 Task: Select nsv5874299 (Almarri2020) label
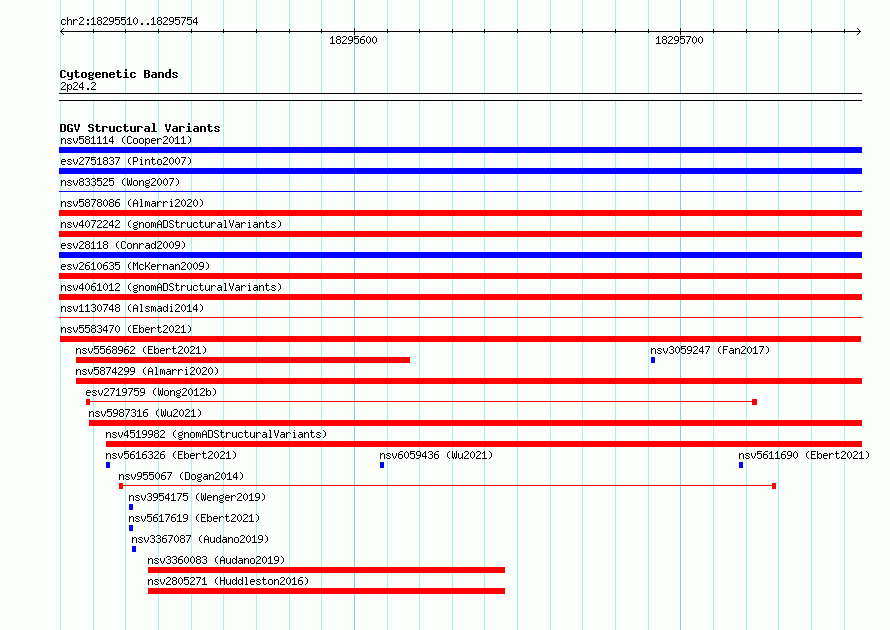click(x=147, y=371)
